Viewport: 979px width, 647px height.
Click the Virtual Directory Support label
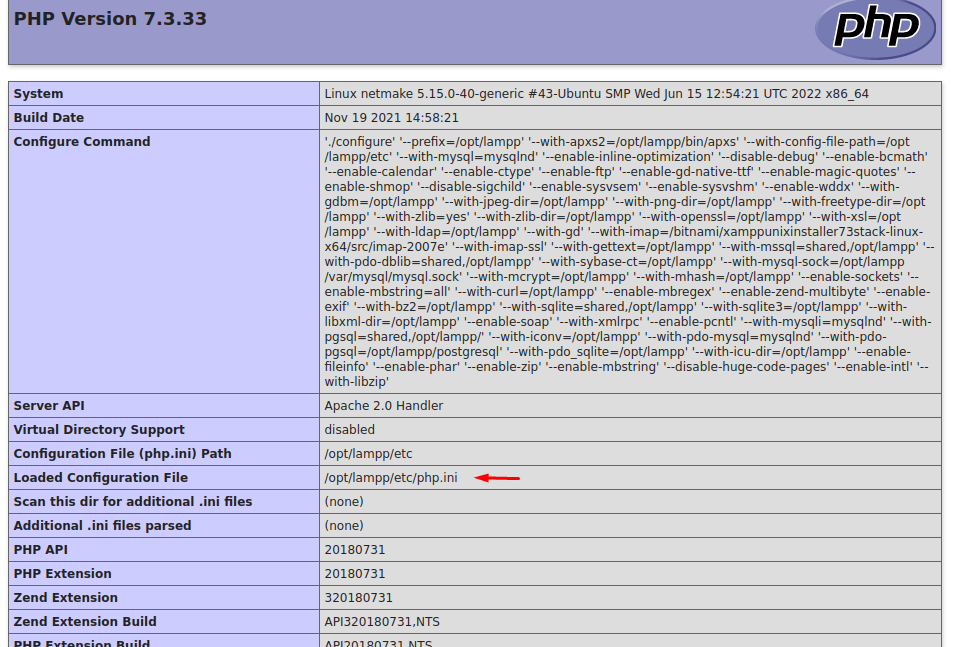99,430
